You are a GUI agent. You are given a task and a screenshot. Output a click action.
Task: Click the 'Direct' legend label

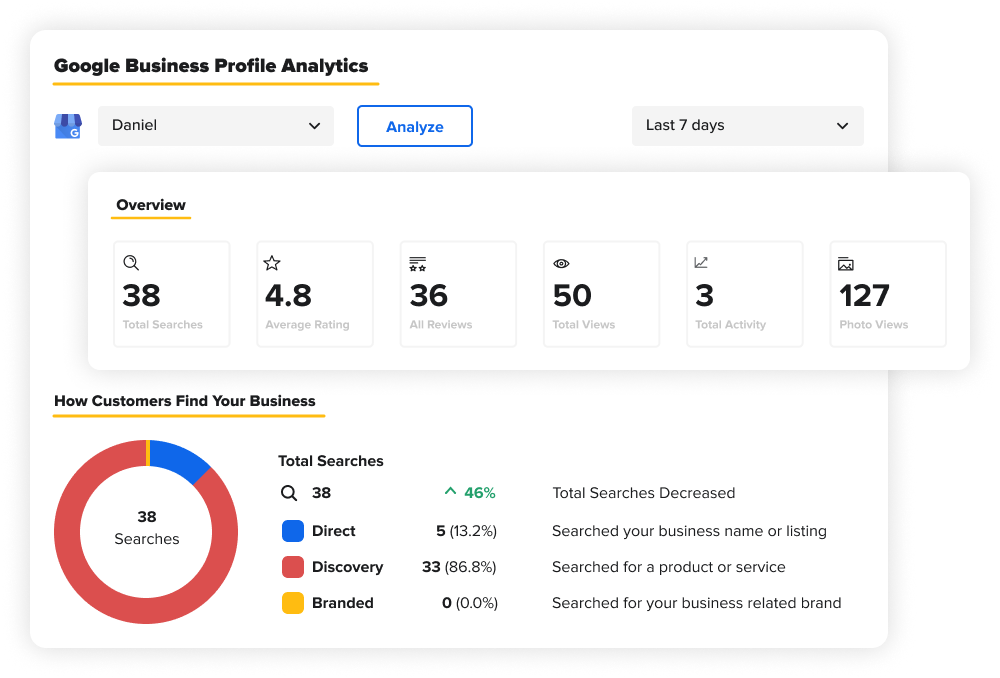[x=334, y=531]
